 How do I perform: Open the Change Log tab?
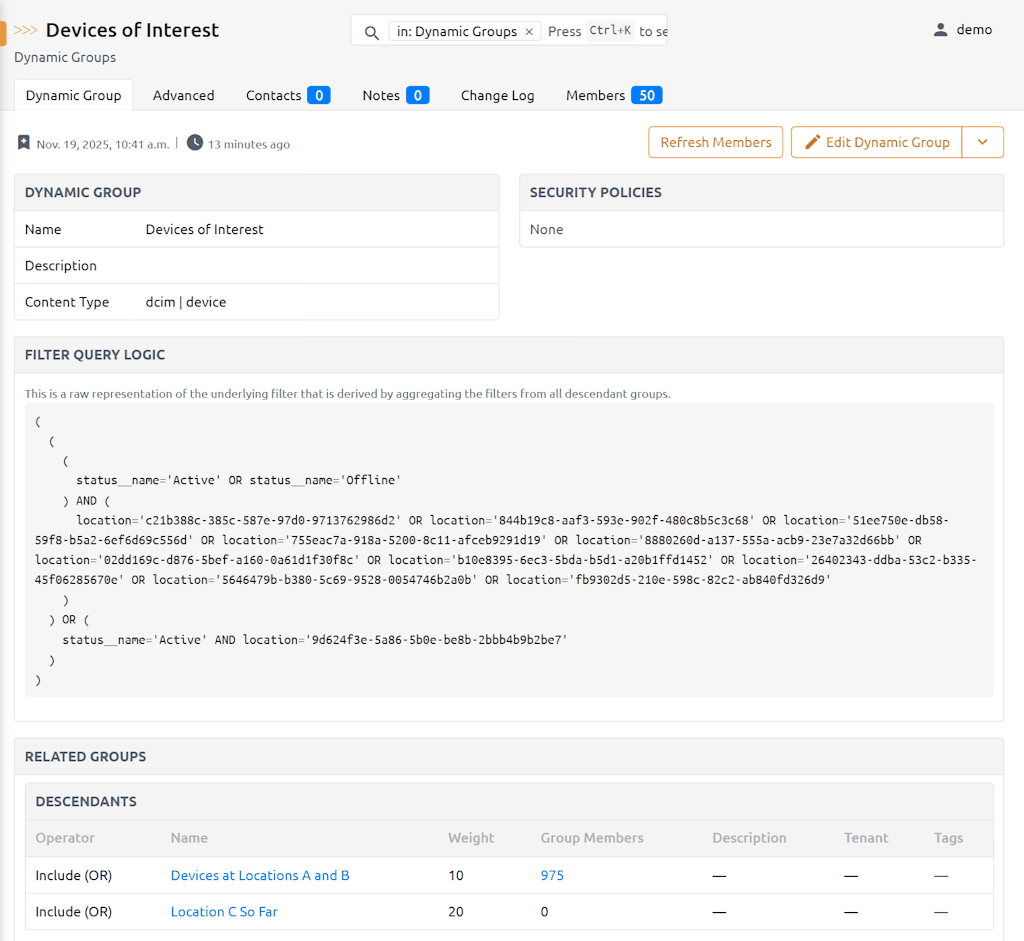point(497,96)
